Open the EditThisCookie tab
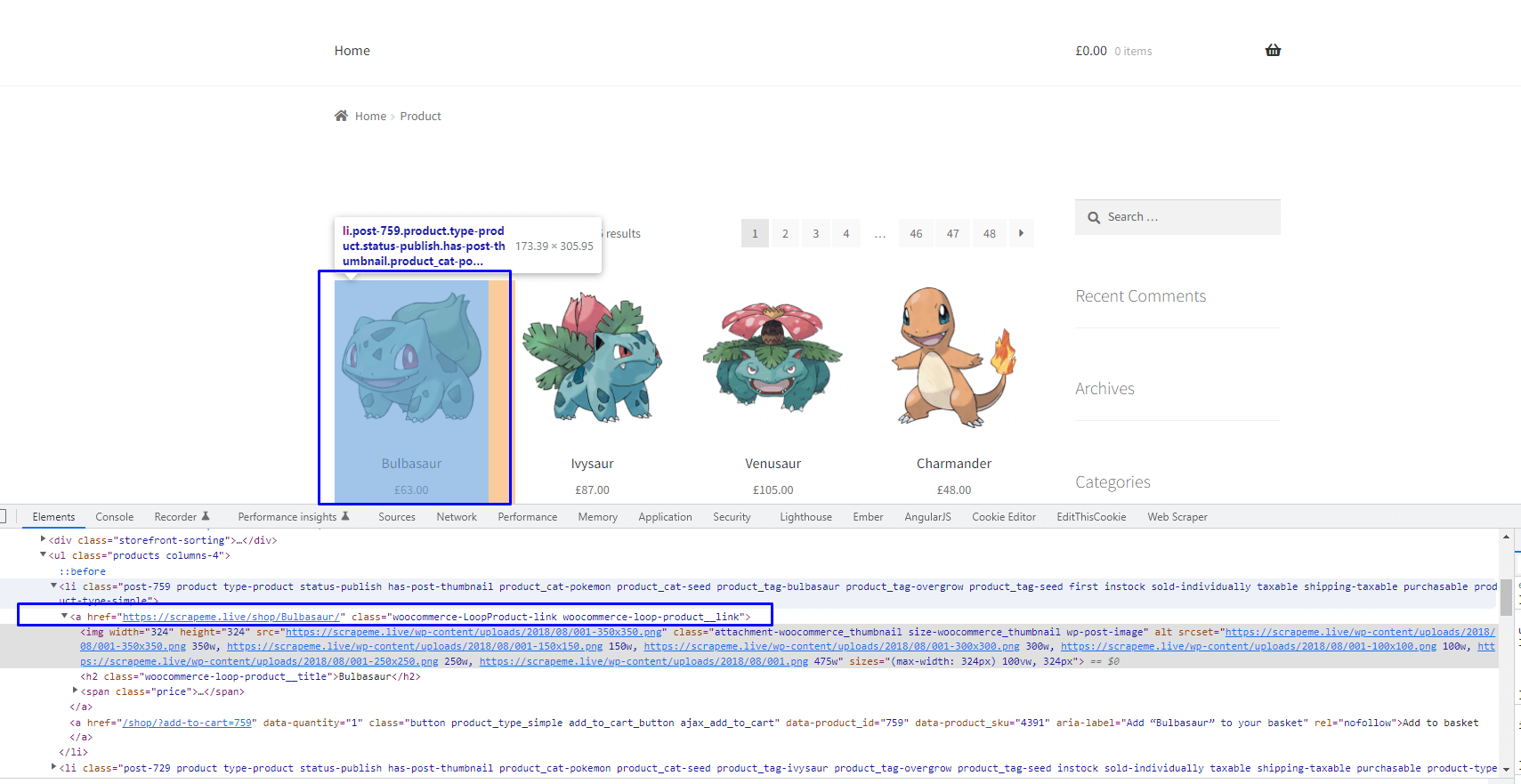This screenshot has width=1521, height=784. point(1091,517)
